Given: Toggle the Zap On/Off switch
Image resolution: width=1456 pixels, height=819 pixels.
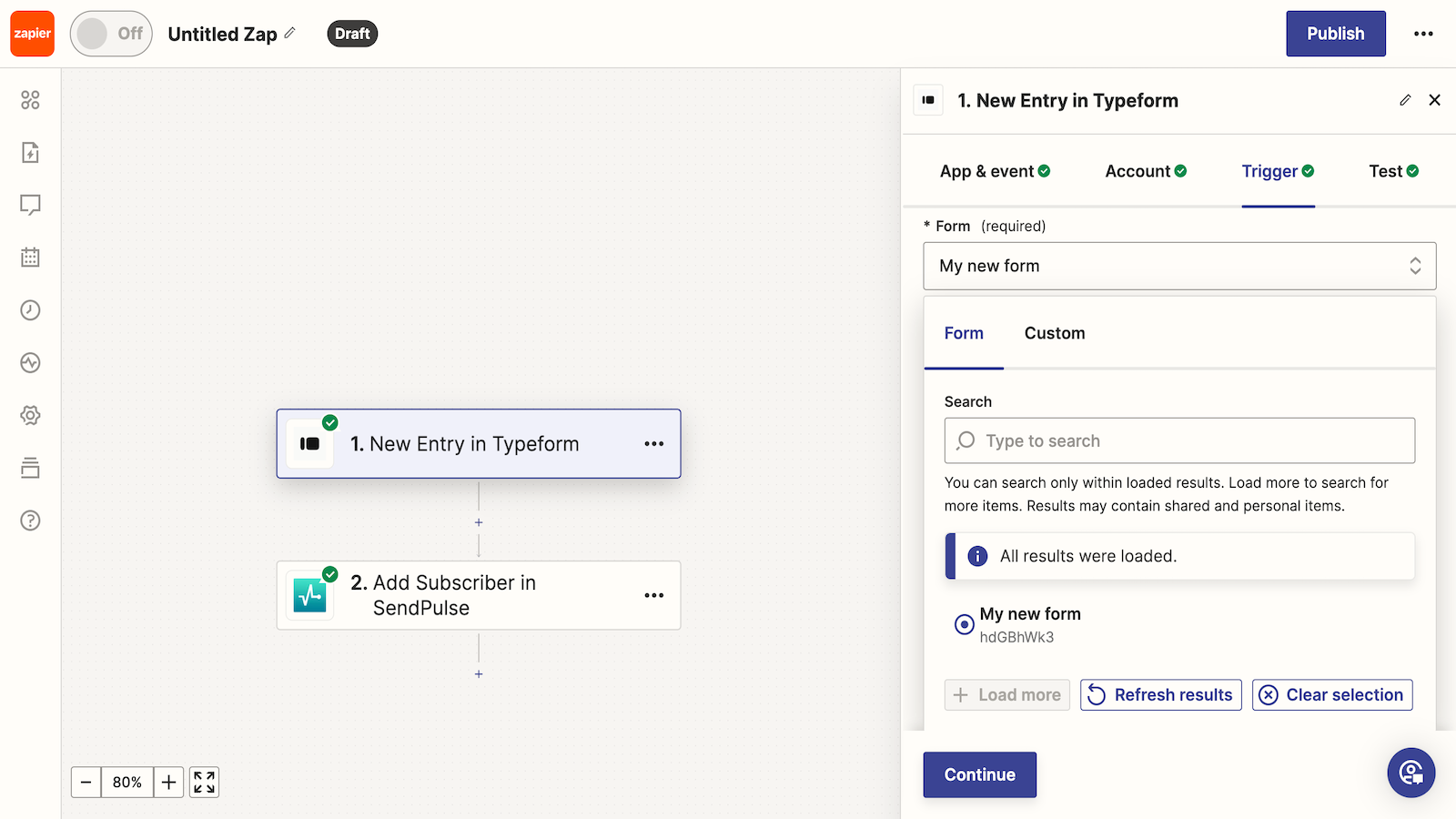Looking at the screenshot, I should pos(111,34).
